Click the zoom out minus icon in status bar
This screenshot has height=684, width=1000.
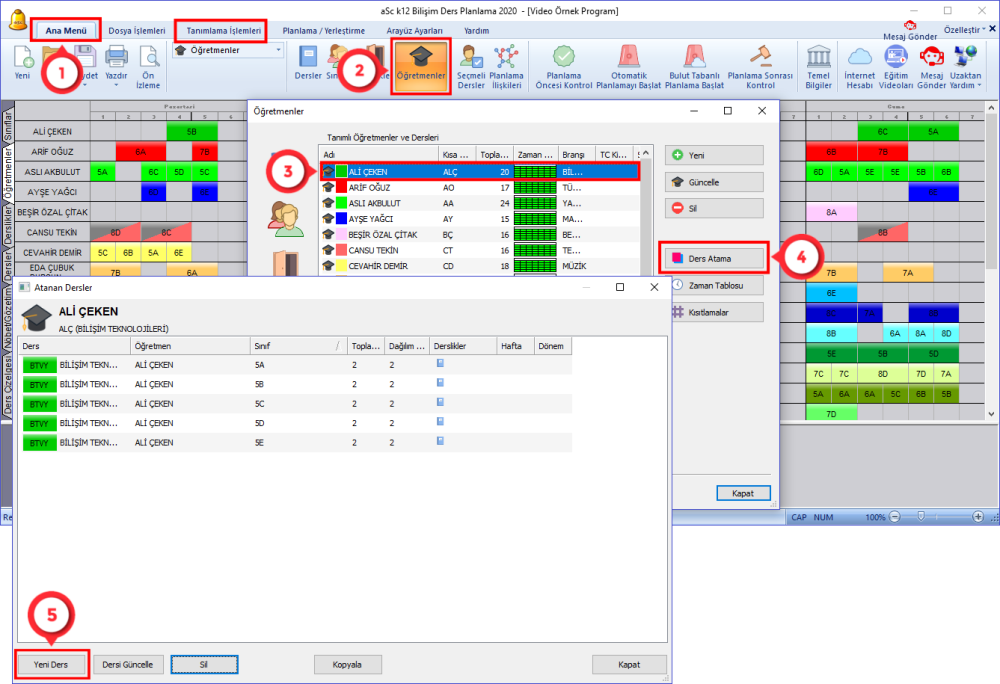click(x=895, y=517)
